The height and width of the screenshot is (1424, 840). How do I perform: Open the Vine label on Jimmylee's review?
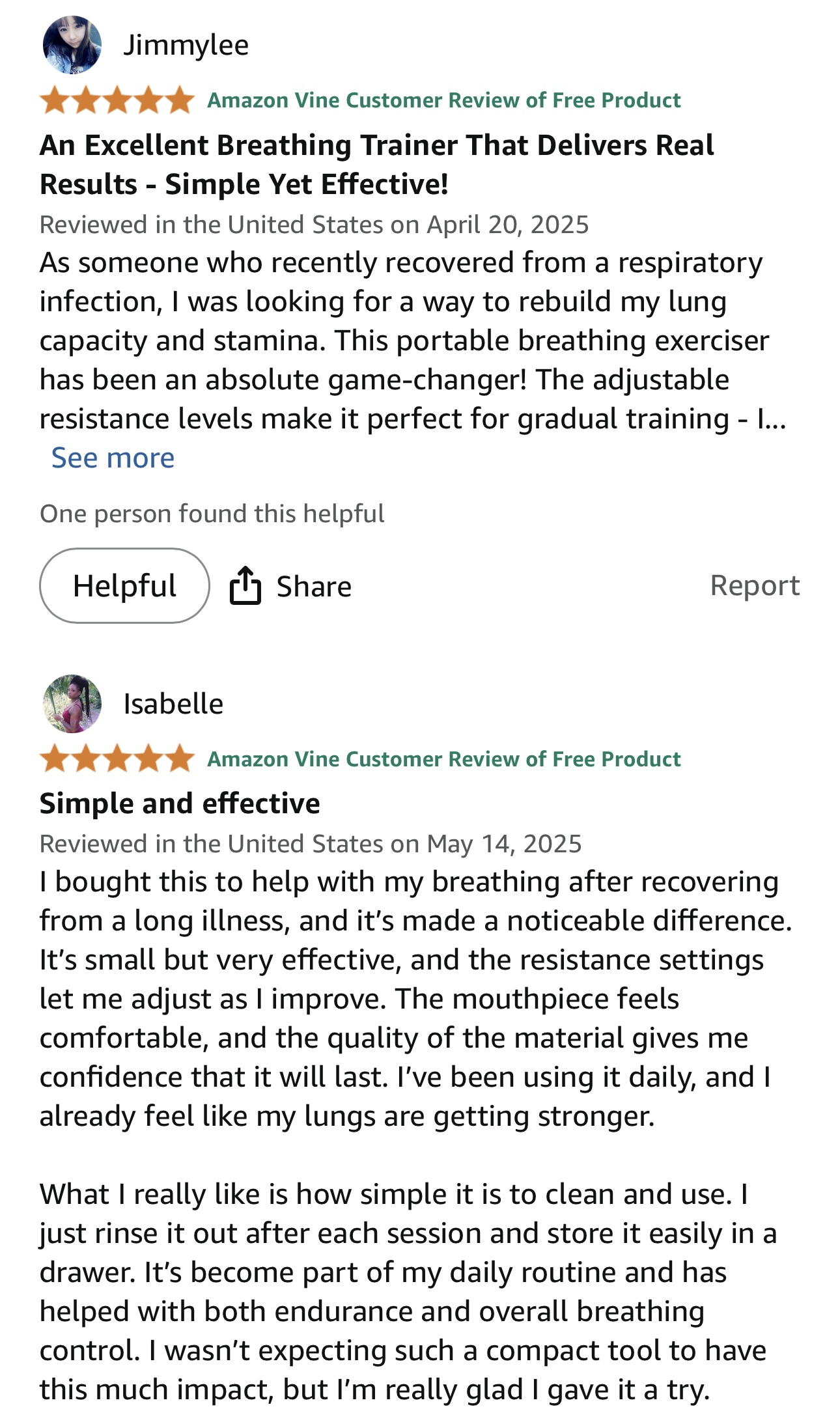pos(443,100)
